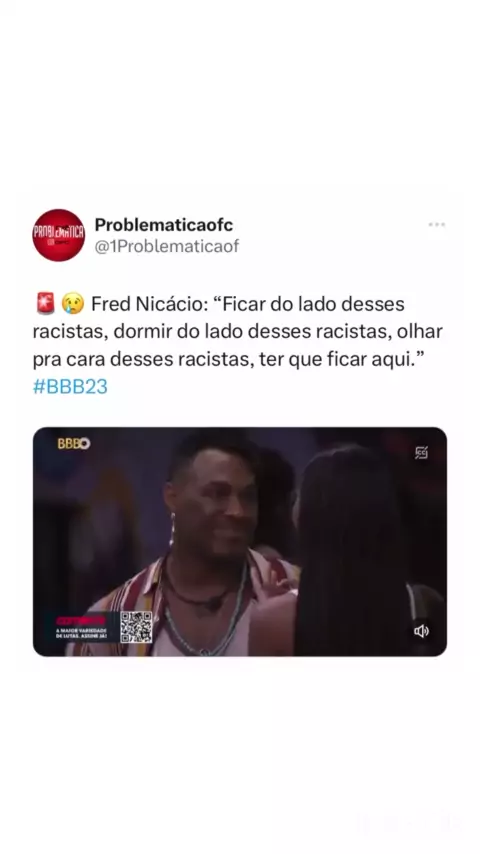
Task: Toggle the closed captions icon on video
Action: 421,453
